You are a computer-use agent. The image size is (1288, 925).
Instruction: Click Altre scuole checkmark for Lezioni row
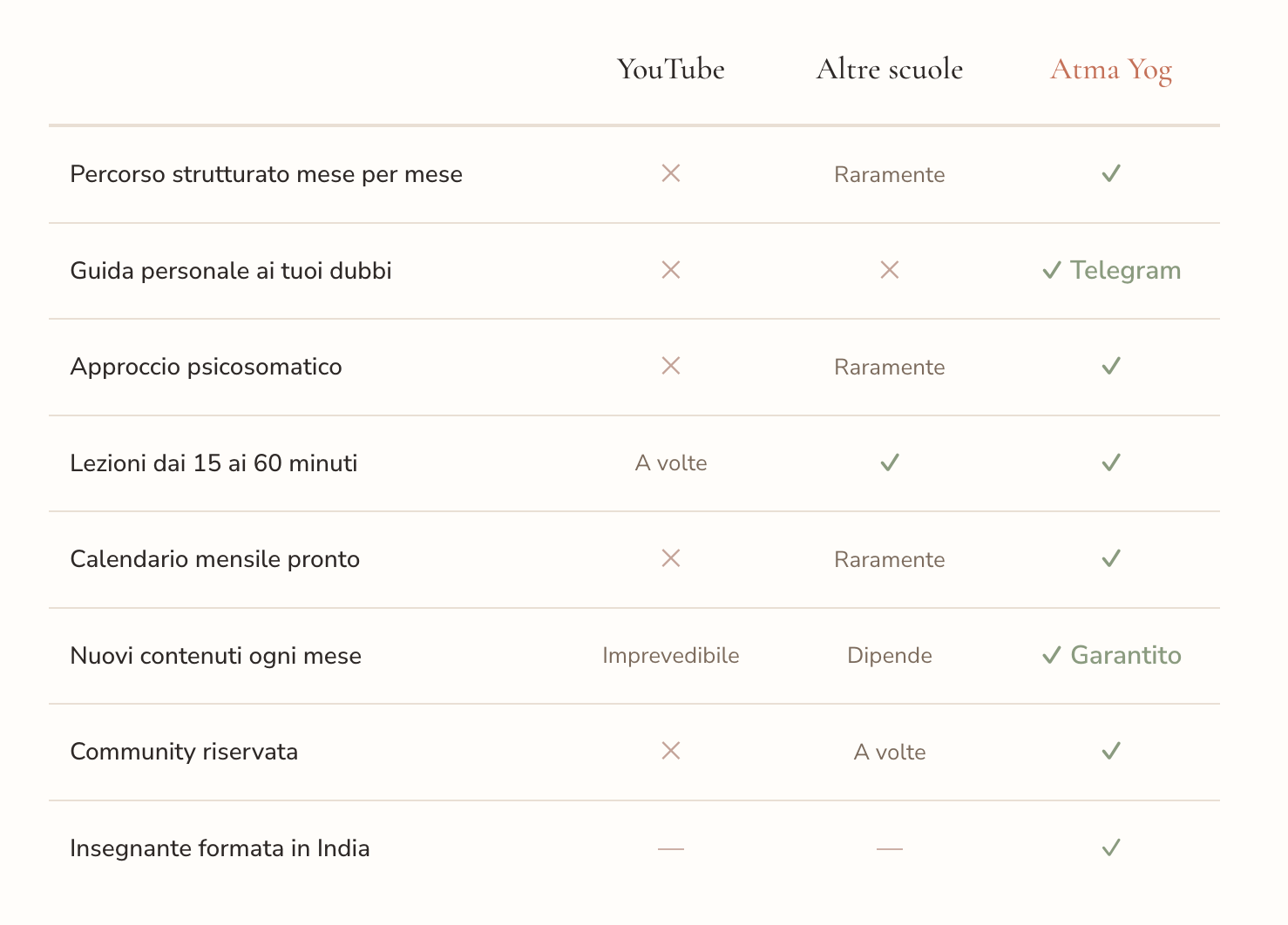tap(889, 462)
